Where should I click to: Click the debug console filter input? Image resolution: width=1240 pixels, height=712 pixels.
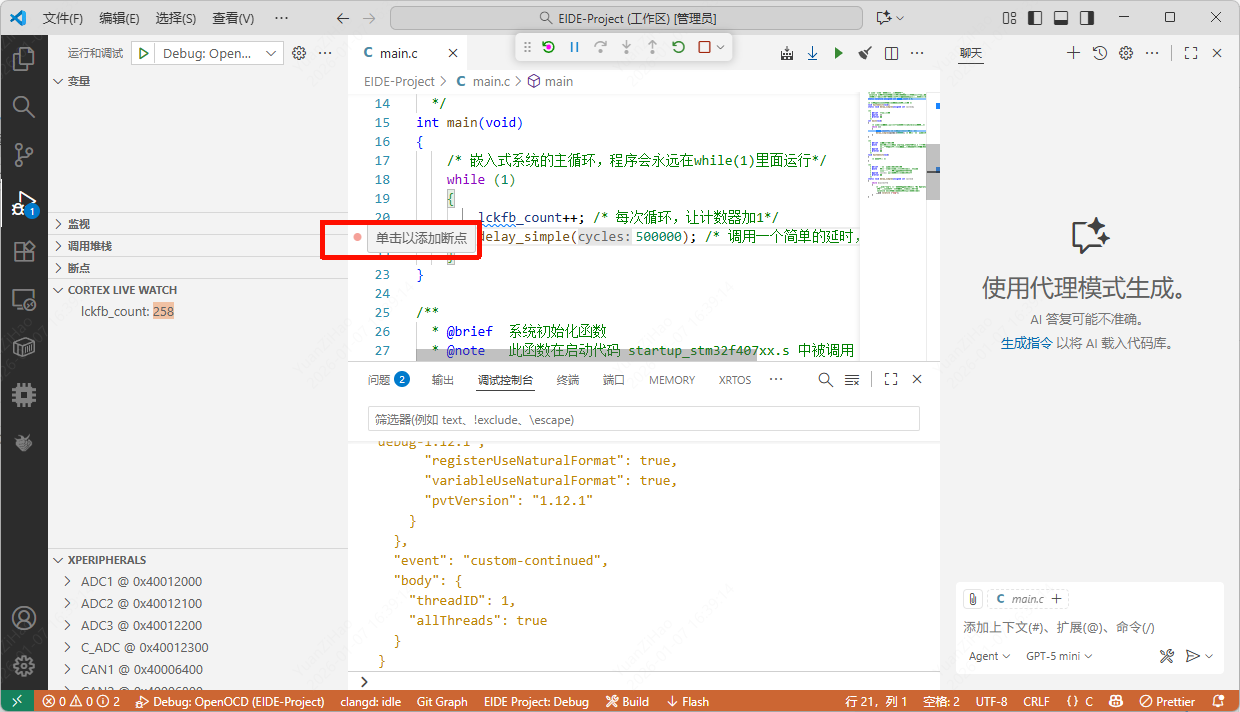[x=643, y=419]
